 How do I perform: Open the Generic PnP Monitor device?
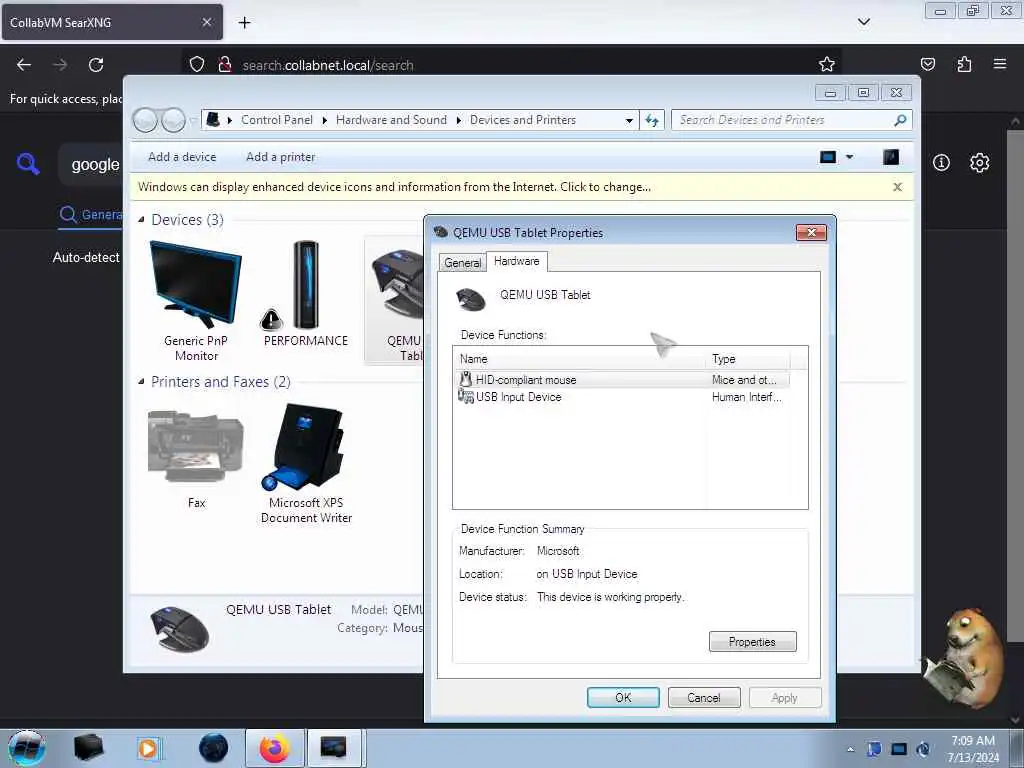195,301
